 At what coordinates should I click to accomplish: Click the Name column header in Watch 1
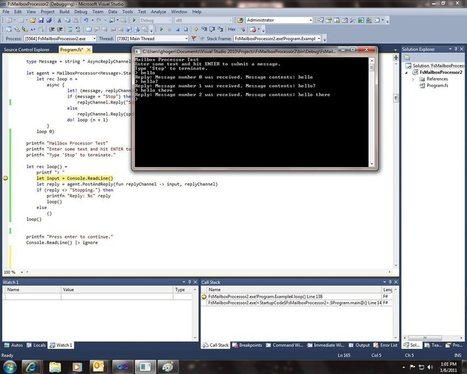coord(32,290)
